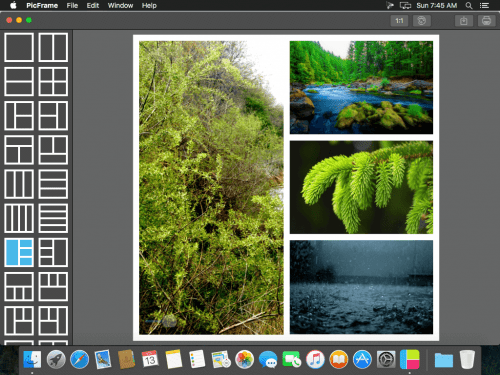Pick the two-by-two grid layout
The width and height of the screenshot is (500, 375).
[x=53, y=81]
